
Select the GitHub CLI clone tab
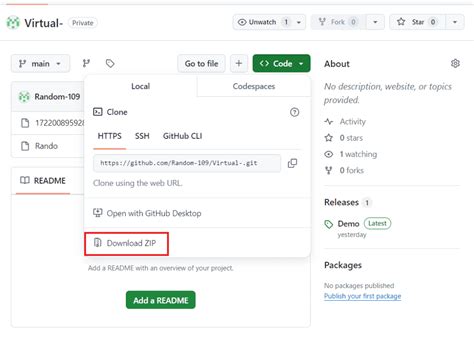pyautogui.click(x=182, y=136)
